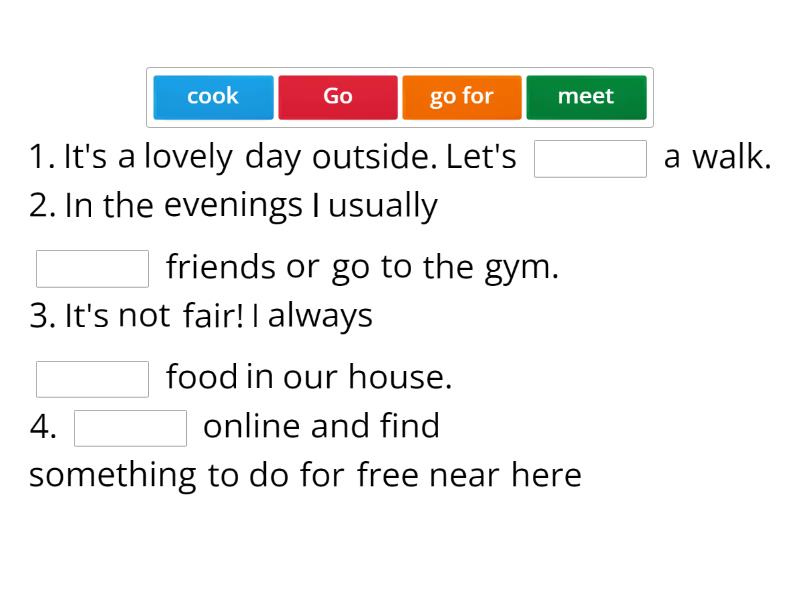
Task: Select the blue "cook" word tile
Action: pyautogui.click(x=213, y=97)
